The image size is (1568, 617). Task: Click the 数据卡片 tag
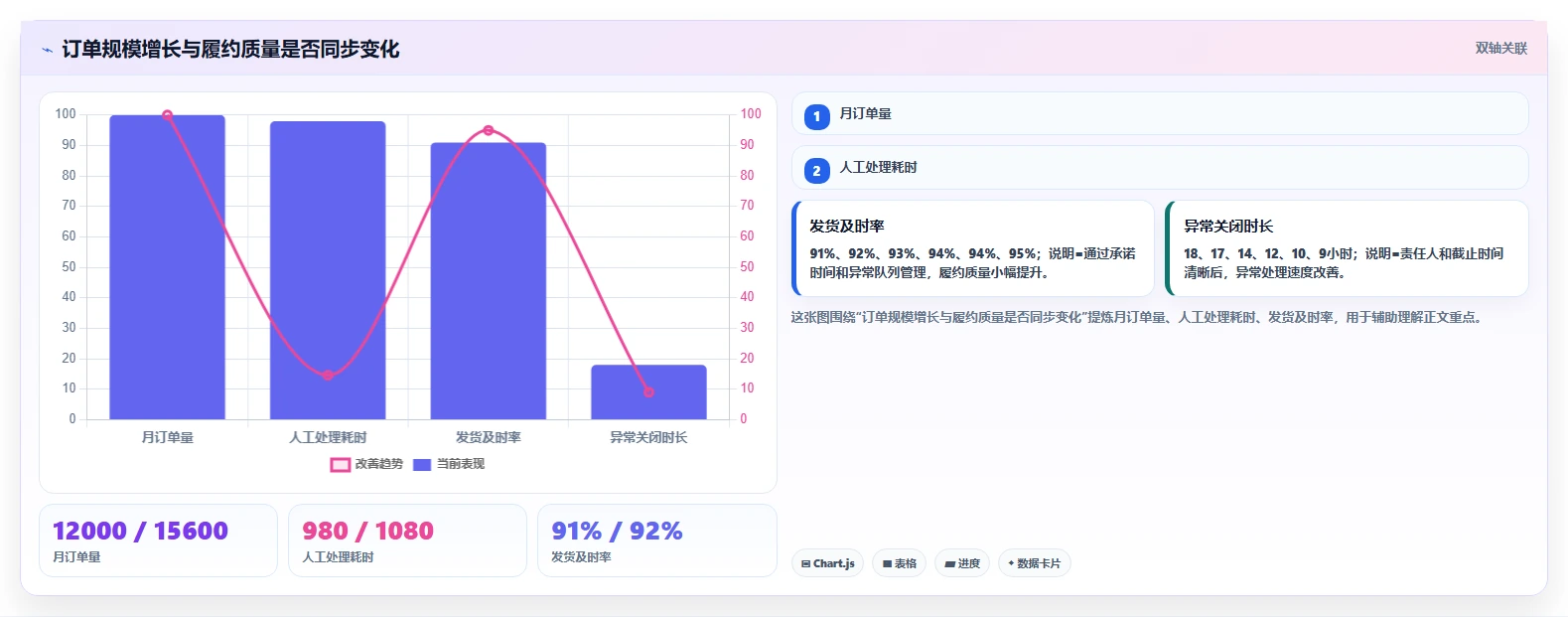coord(1034,563)
